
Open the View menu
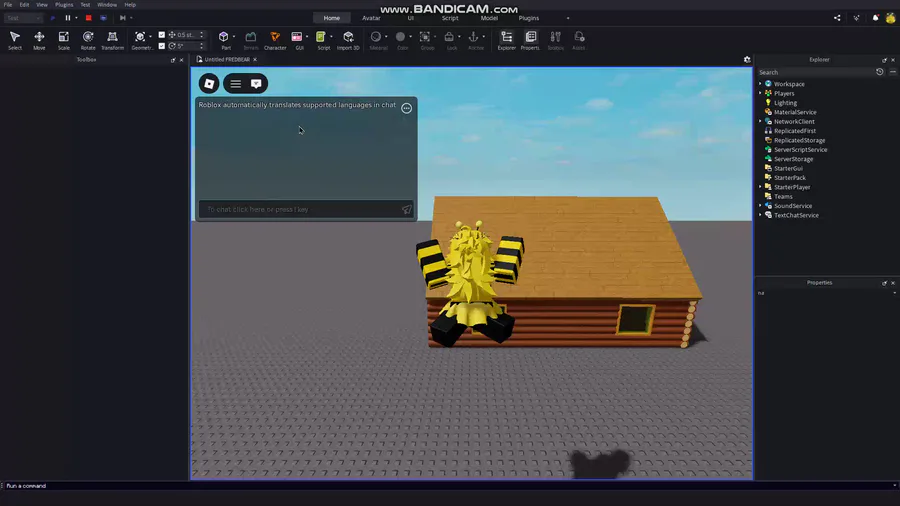42,5
